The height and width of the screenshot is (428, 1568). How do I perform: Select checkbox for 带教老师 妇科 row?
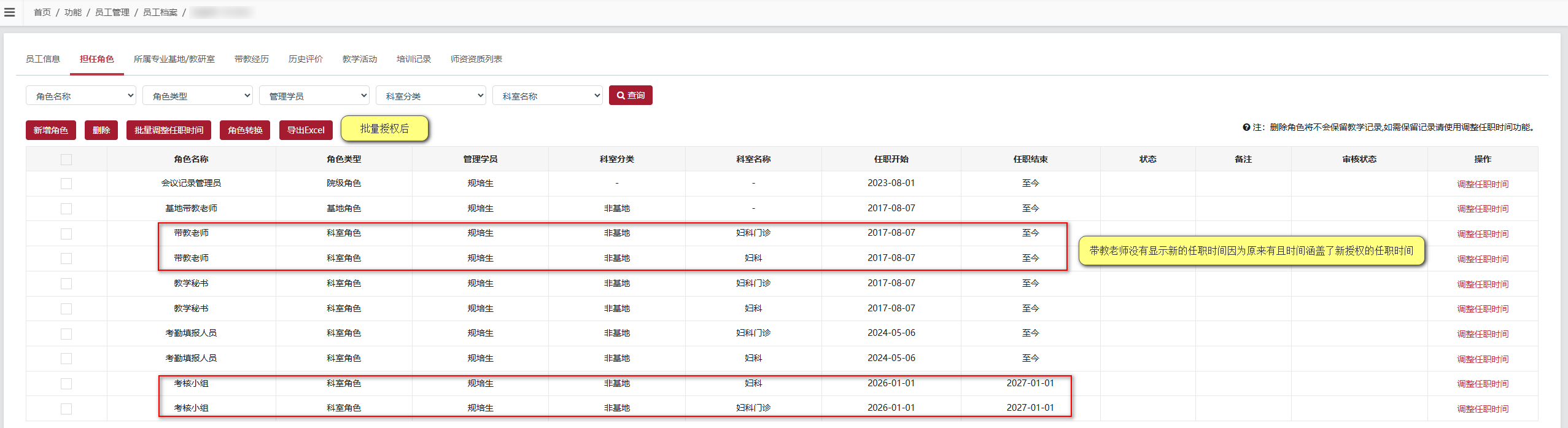pyautogui.click(x=66, y=259)
